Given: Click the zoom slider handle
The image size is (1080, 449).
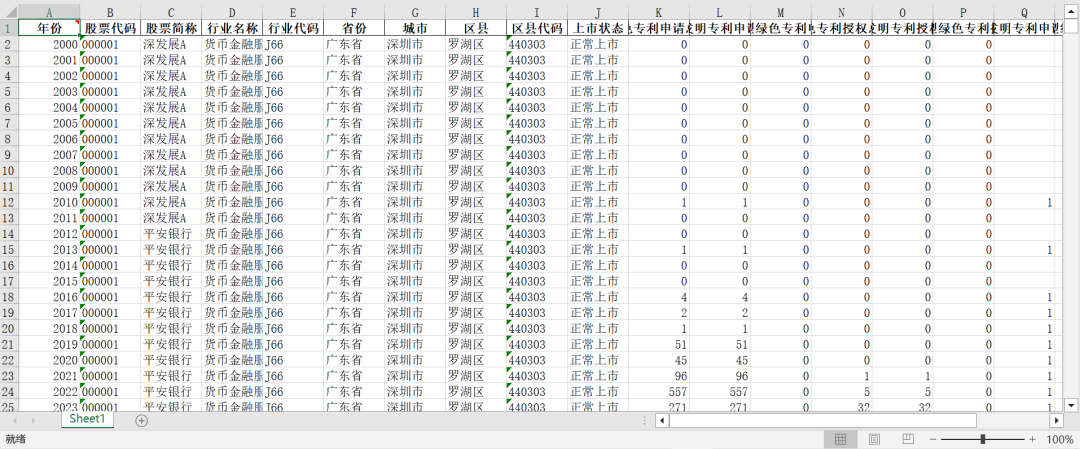Looking at the screenshot, I should (x=983, y=439).
